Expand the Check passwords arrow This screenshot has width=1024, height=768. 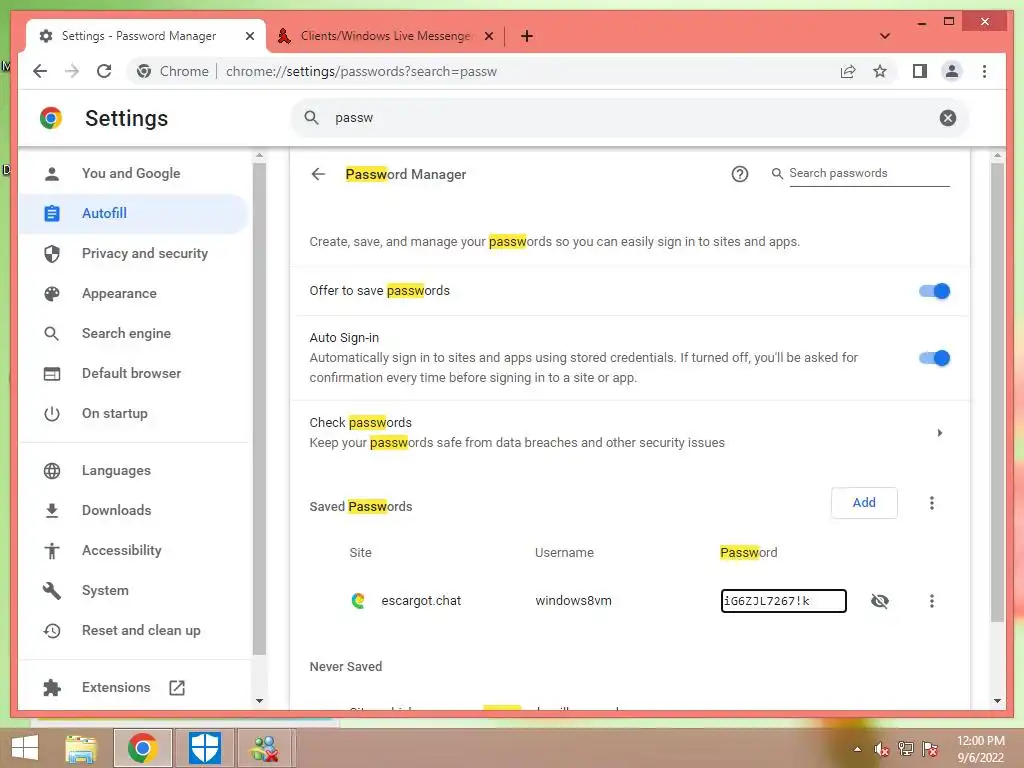939,432
